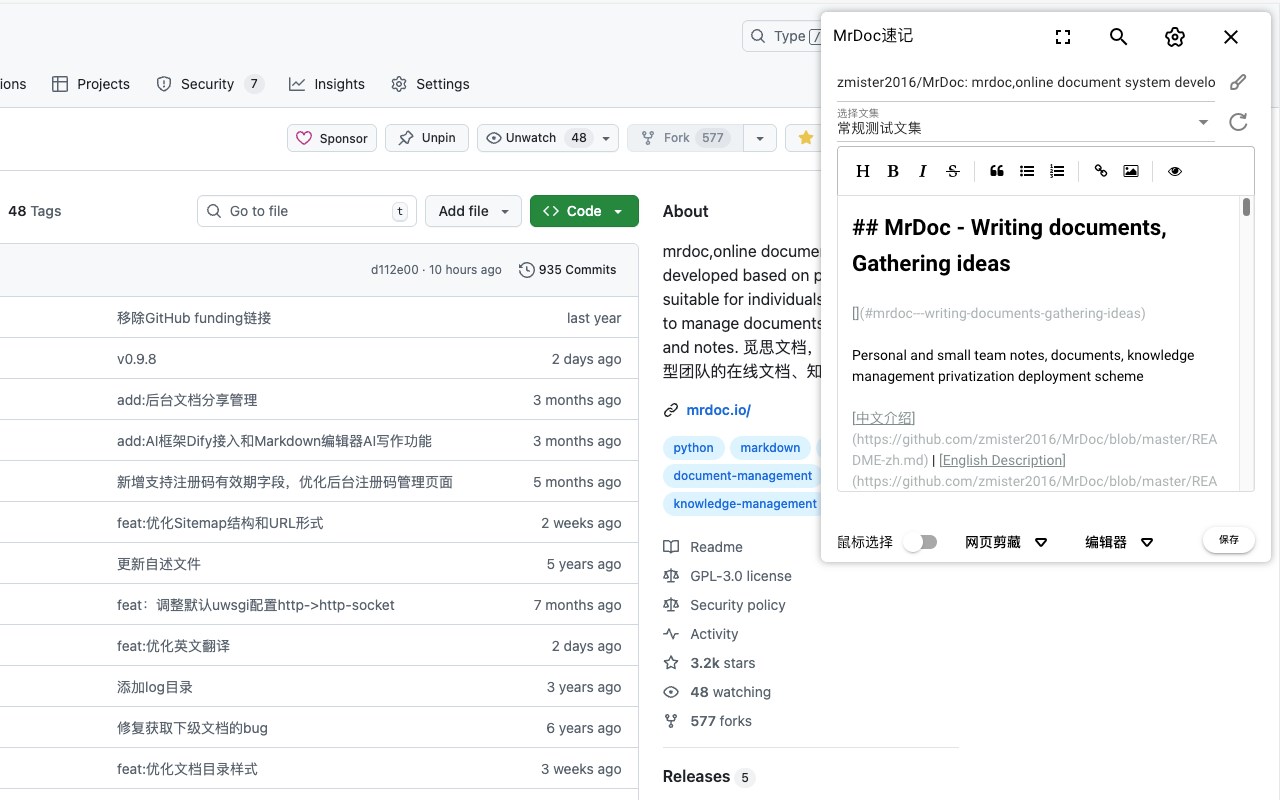The image size is (1280, 800).
Task: Click the Fork button
Action: [685, 138]
